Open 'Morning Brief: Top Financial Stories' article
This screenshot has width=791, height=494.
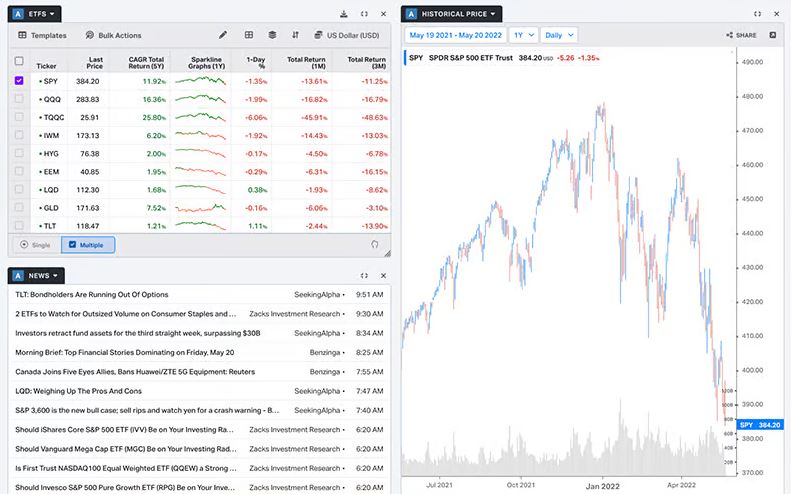coord(125,353)
